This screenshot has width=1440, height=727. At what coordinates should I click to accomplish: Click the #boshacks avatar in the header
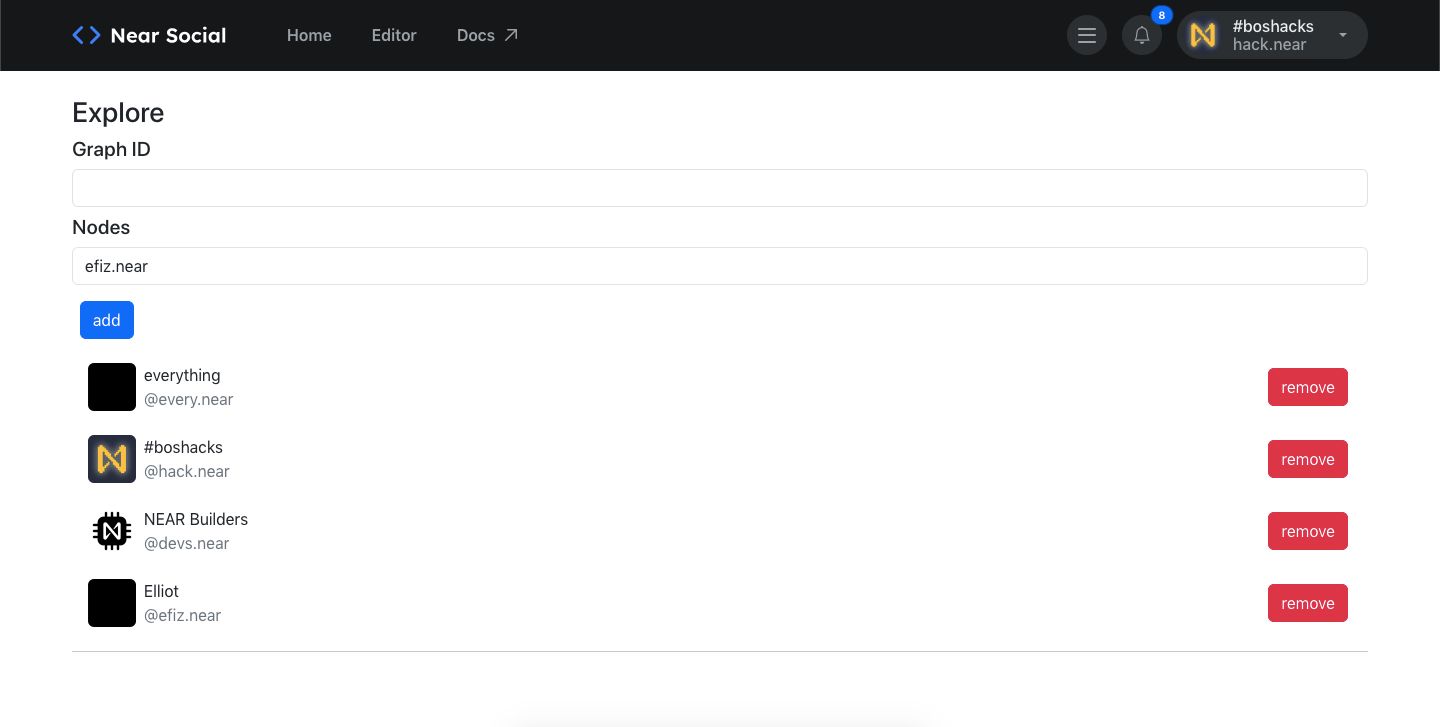click(x=1202, y=35)
